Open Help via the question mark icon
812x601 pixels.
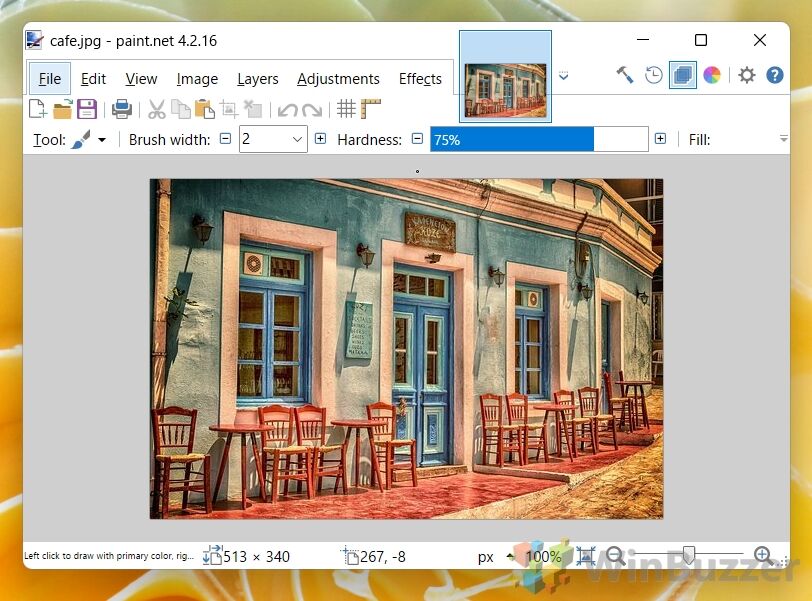pos(775,76)
